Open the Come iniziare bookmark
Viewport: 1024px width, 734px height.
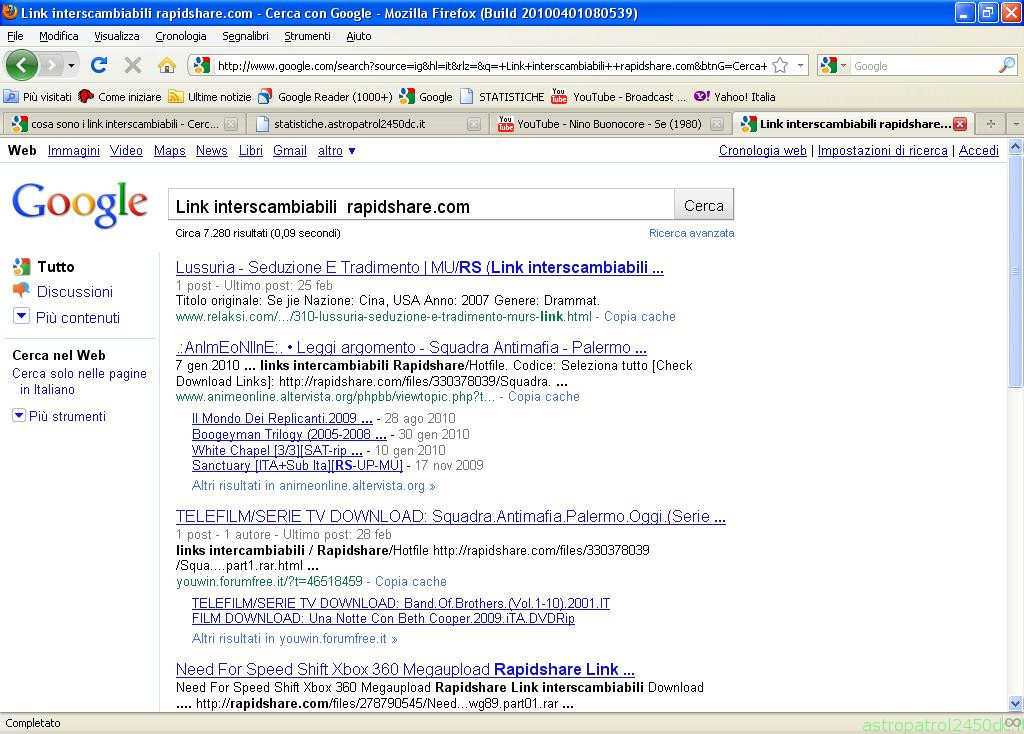click(120, 97)
